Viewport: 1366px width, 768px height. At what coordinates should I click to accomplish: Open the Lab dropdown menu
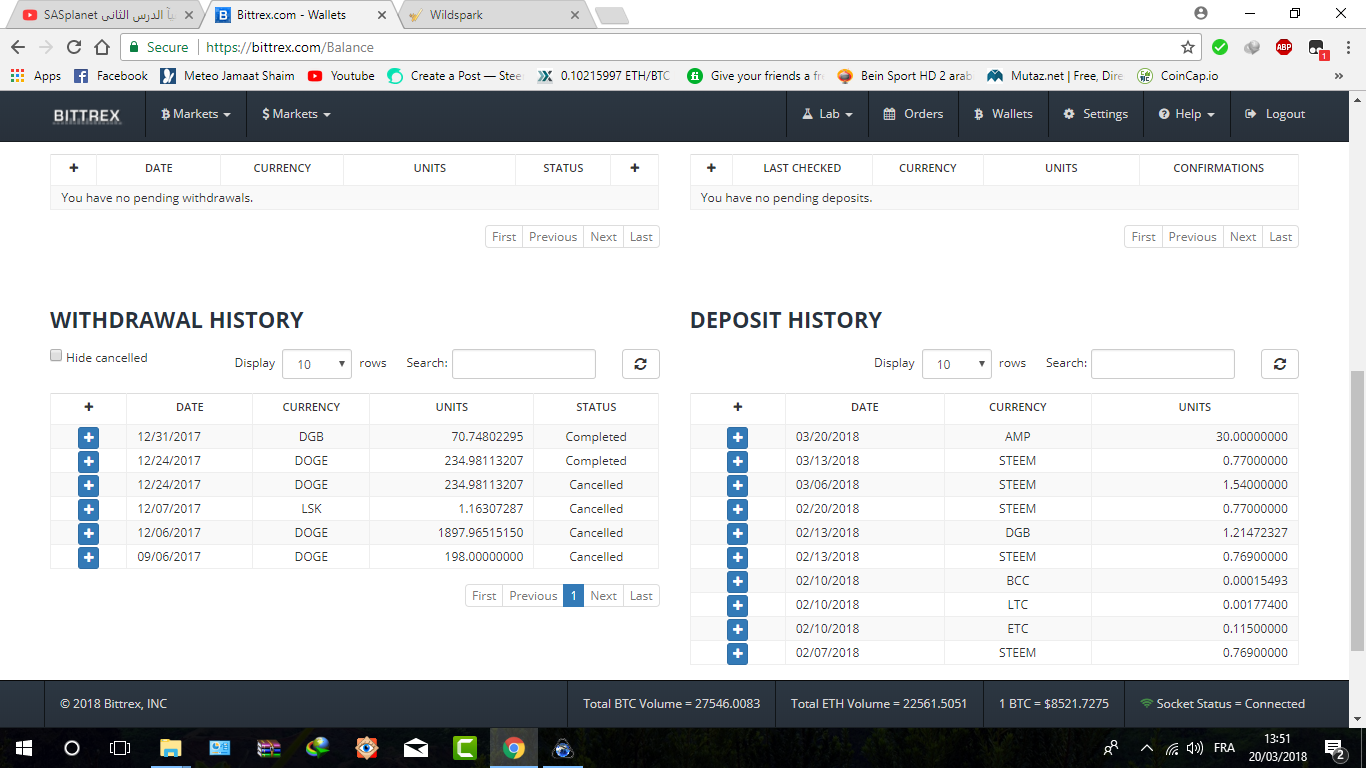coord(827,114)
